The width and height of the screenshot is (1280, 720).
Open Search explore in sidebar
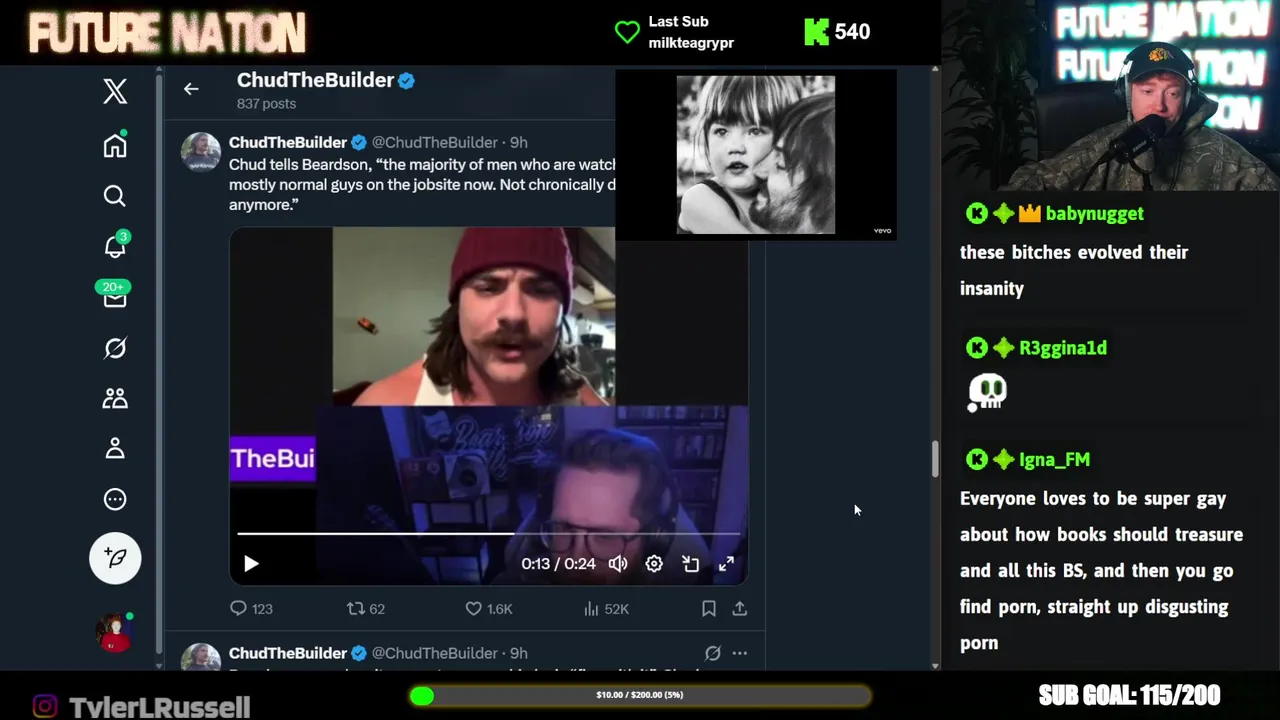pos(115,196)
